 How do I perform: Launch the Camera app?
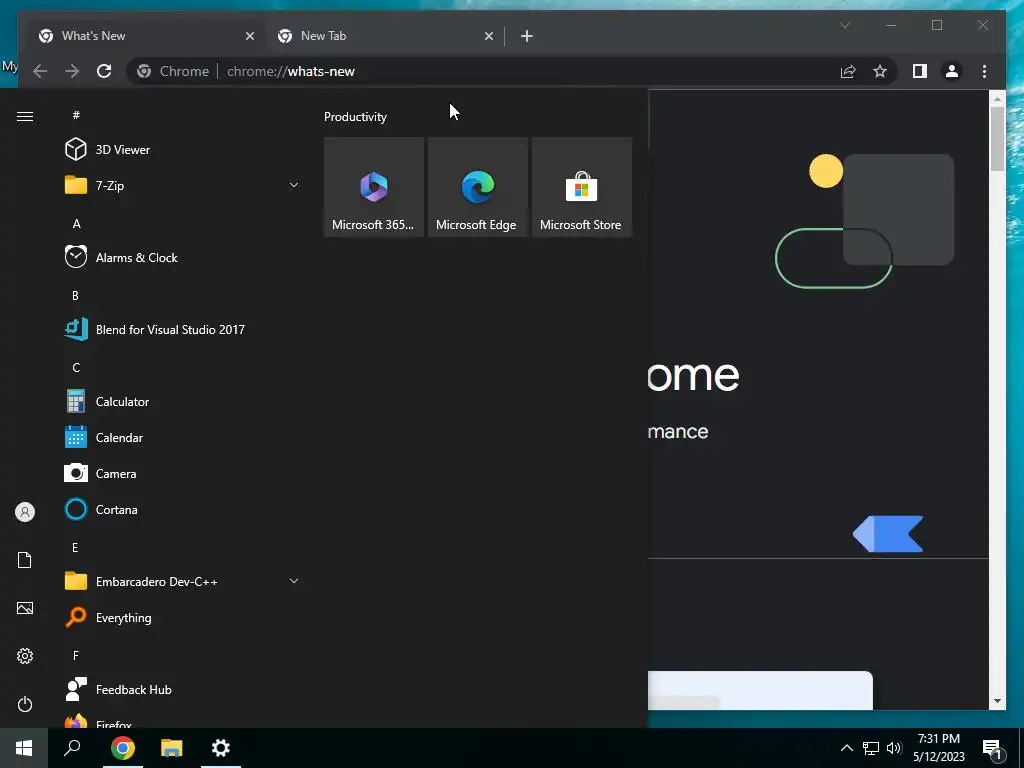183,473
